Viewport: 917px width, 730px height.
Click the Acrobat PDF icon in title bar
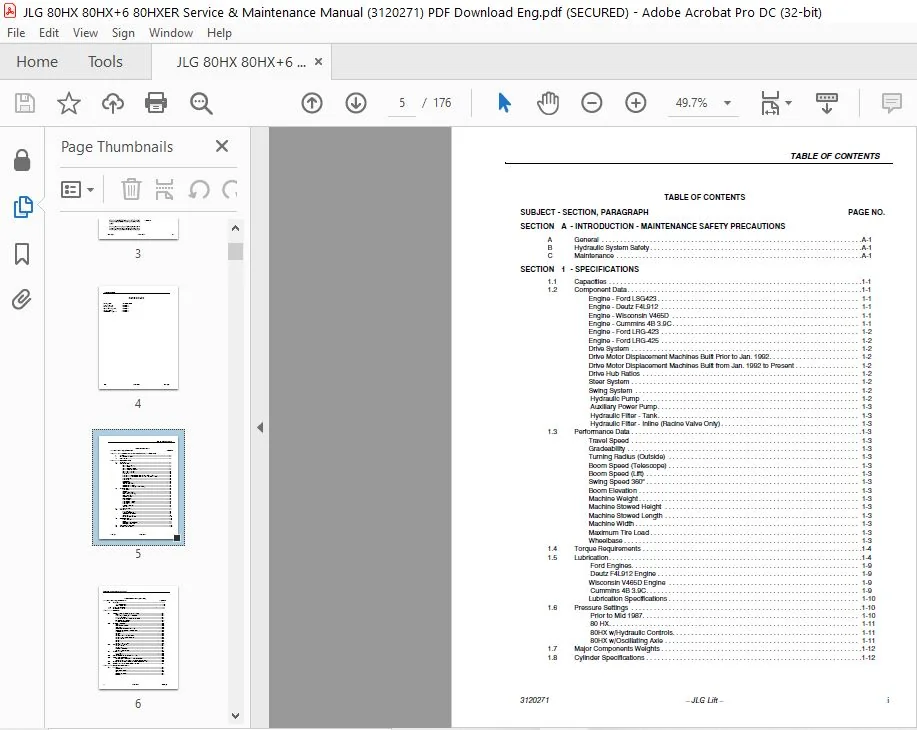click(x=10, y=11)
